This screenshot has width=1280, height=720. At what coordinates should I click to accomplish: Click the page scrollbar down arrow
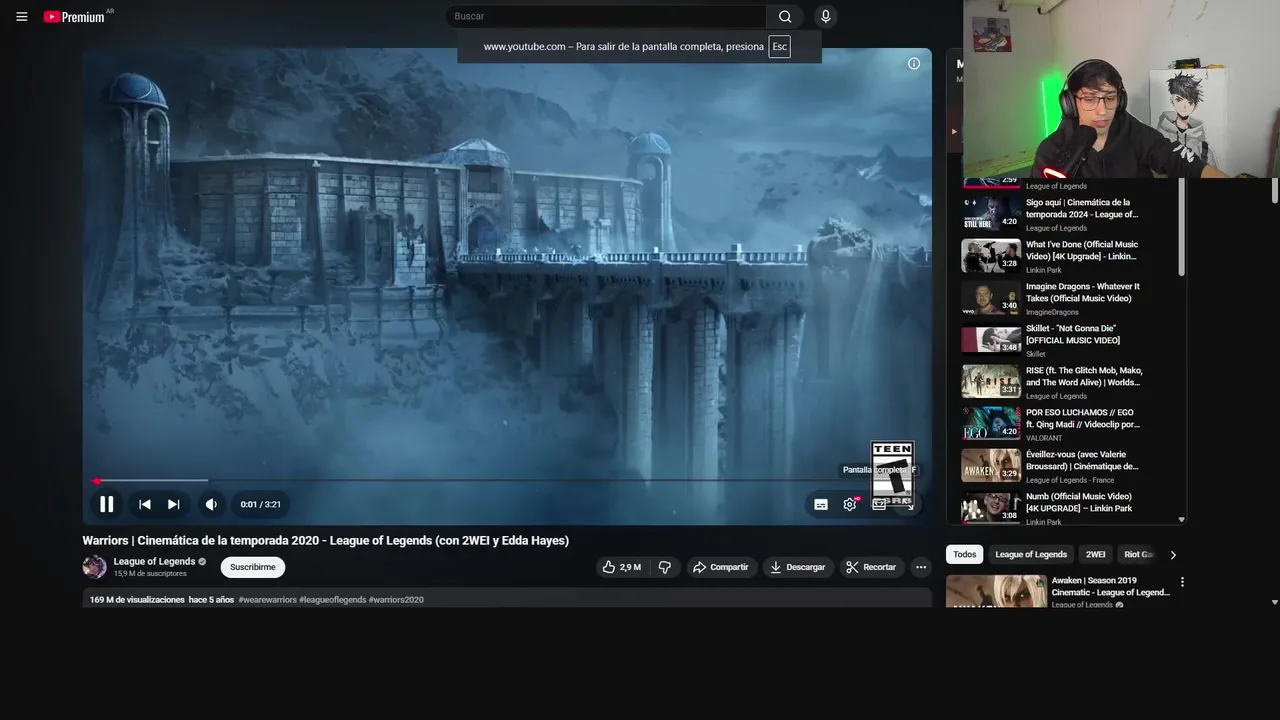pyautogui.click(x=1274, y=602)
